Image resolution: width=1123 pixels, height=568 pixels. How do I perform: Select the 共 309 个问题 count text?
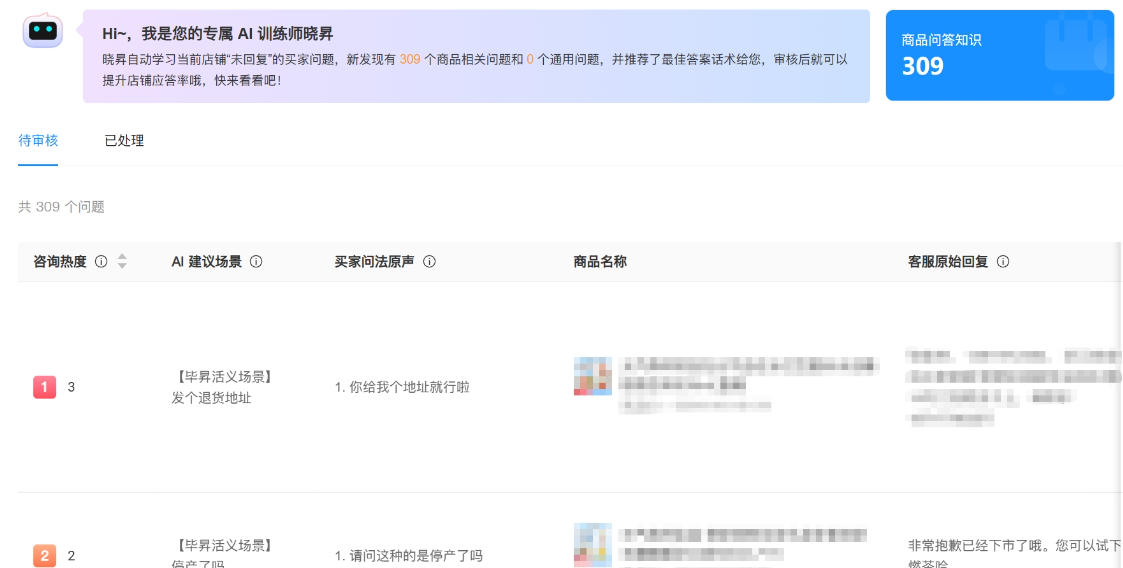pos(62,207)
